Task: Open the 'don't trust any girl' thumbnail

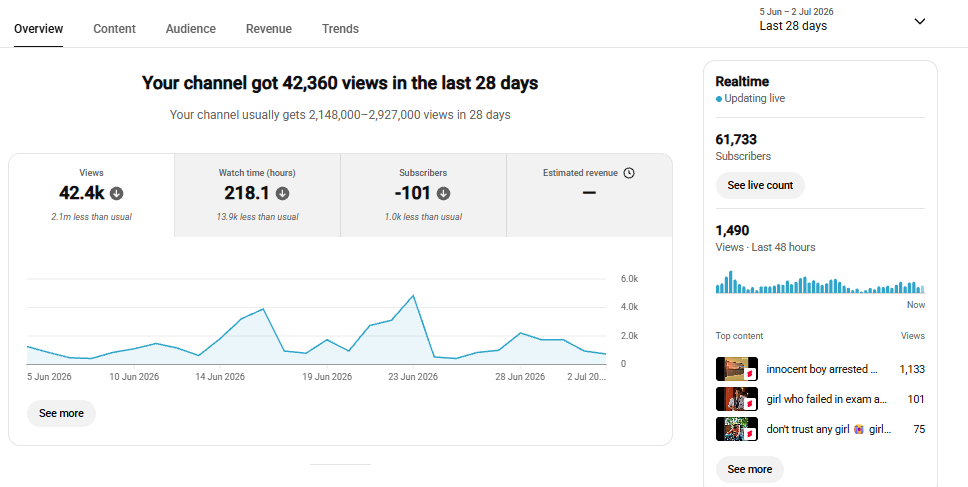Action: [736, 429]
